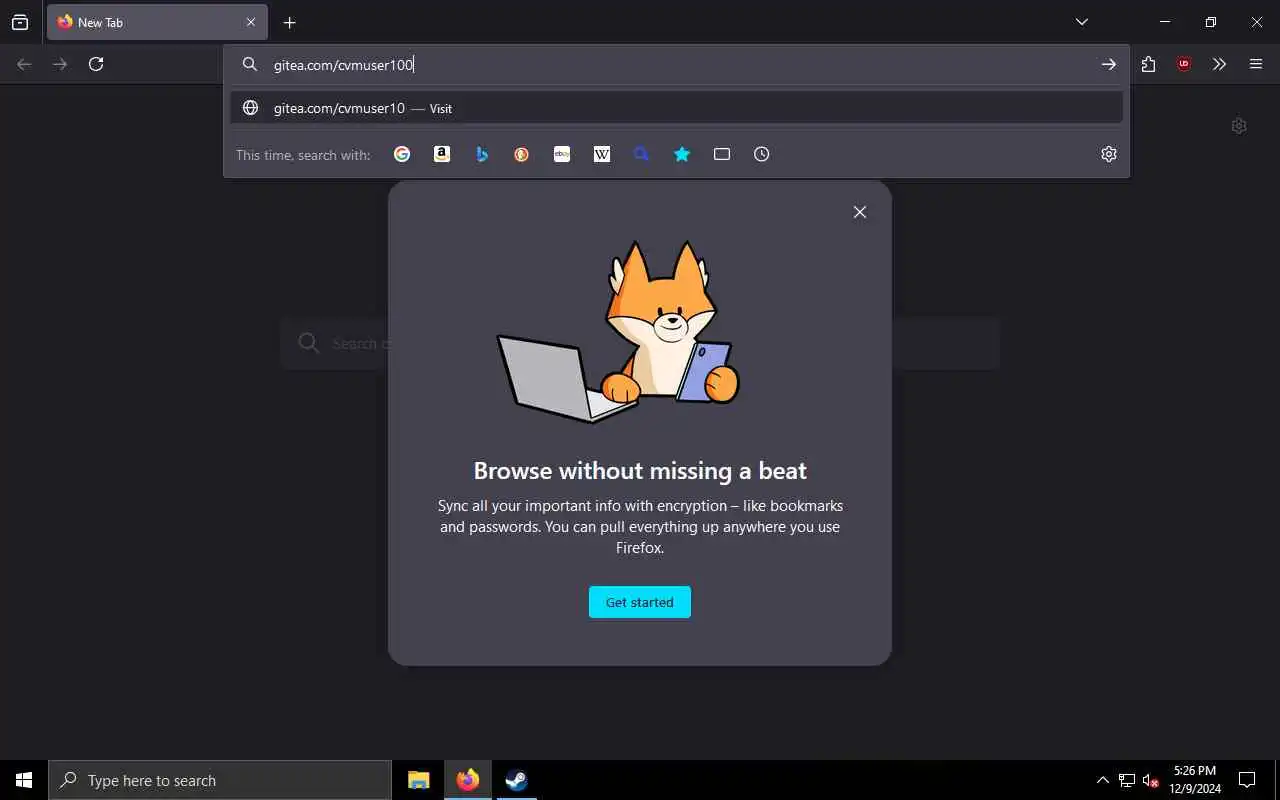List all tabs dropdown arrow

coord(1082,22)
